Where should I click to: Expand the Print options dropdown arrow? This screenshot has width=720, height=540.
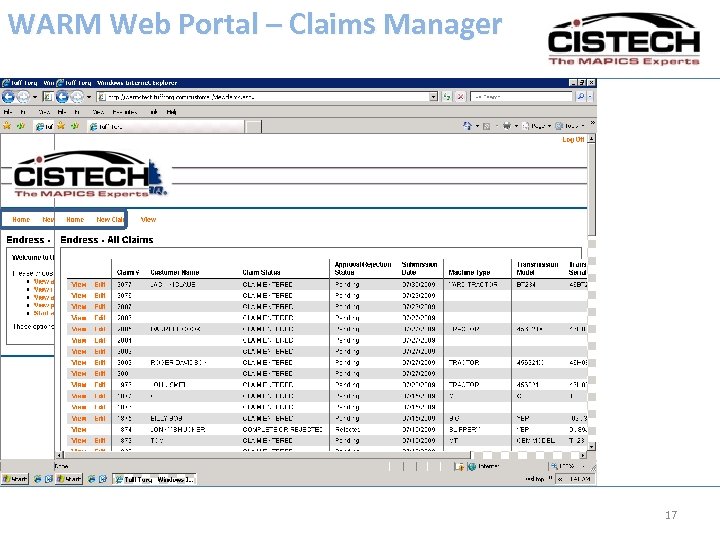pos(516,126)
